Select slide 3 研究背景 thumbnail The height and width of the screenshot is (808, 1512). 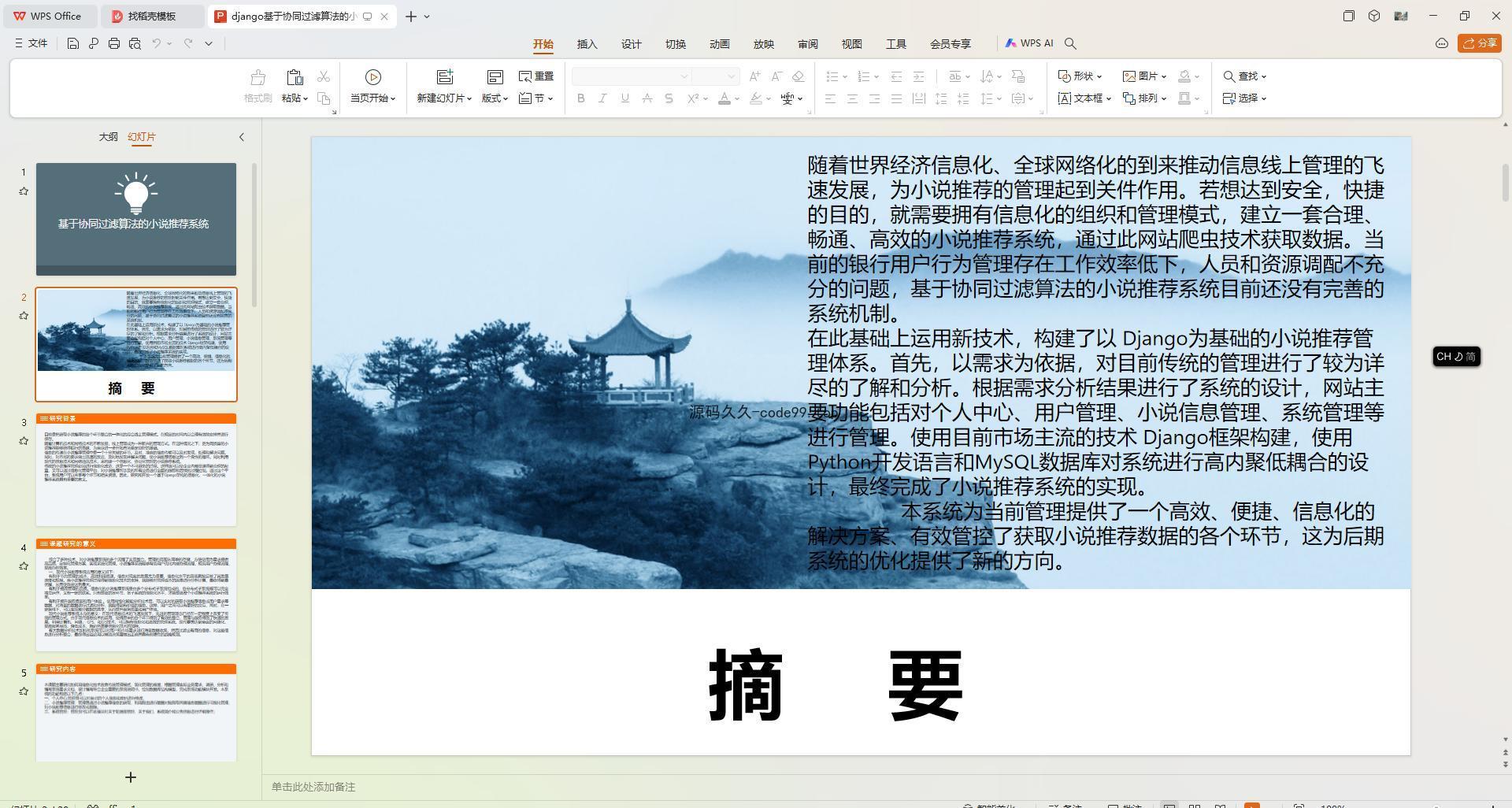pos(136,469)
